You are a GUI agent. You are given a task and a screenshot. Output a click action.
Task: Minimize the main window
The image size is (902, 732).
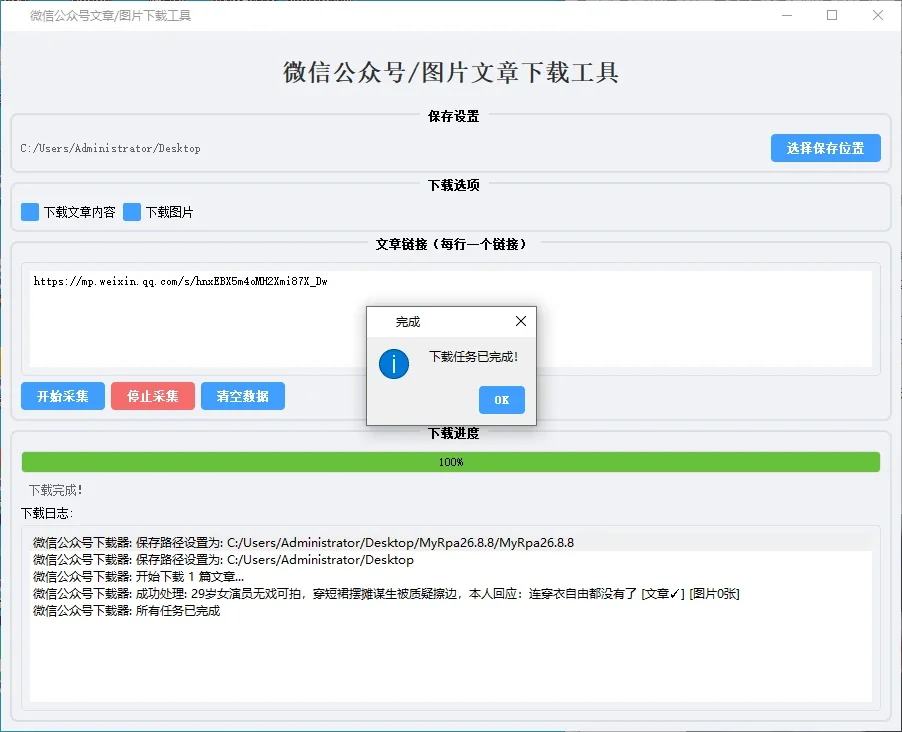787,16
